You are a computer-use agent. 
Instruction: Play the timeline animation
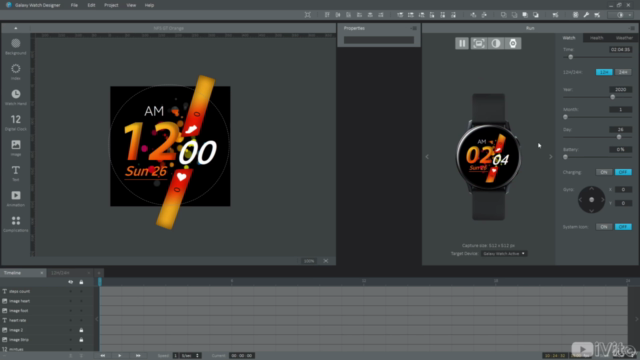coord(120,356)
